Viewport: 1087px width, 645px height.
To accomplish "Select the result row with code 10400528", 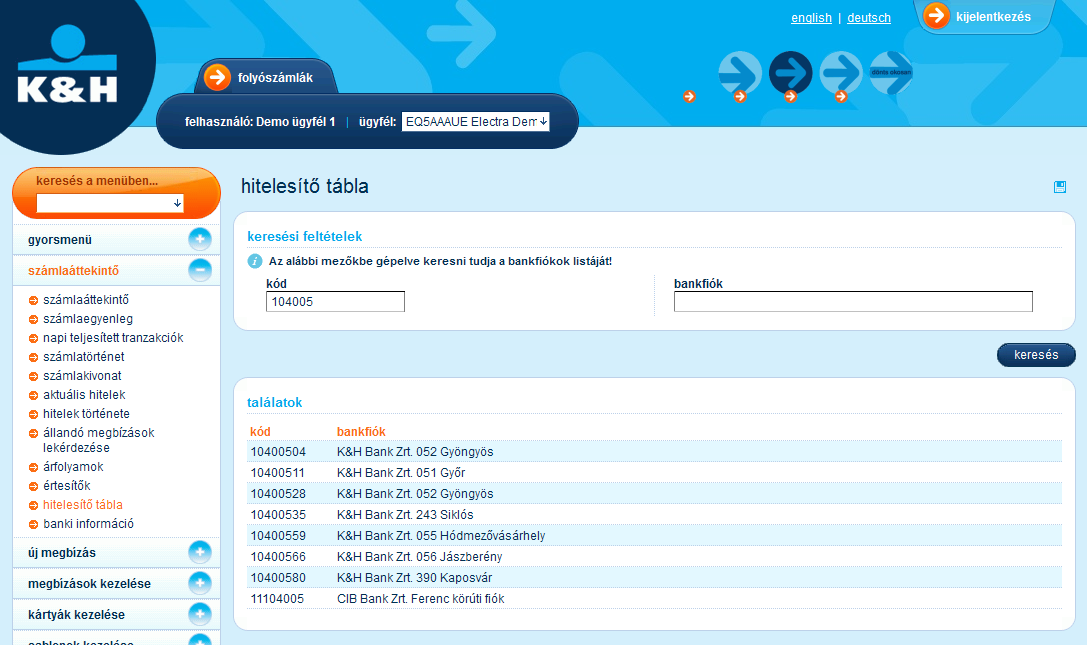I will pyautogui.click(x=654, y=494).
